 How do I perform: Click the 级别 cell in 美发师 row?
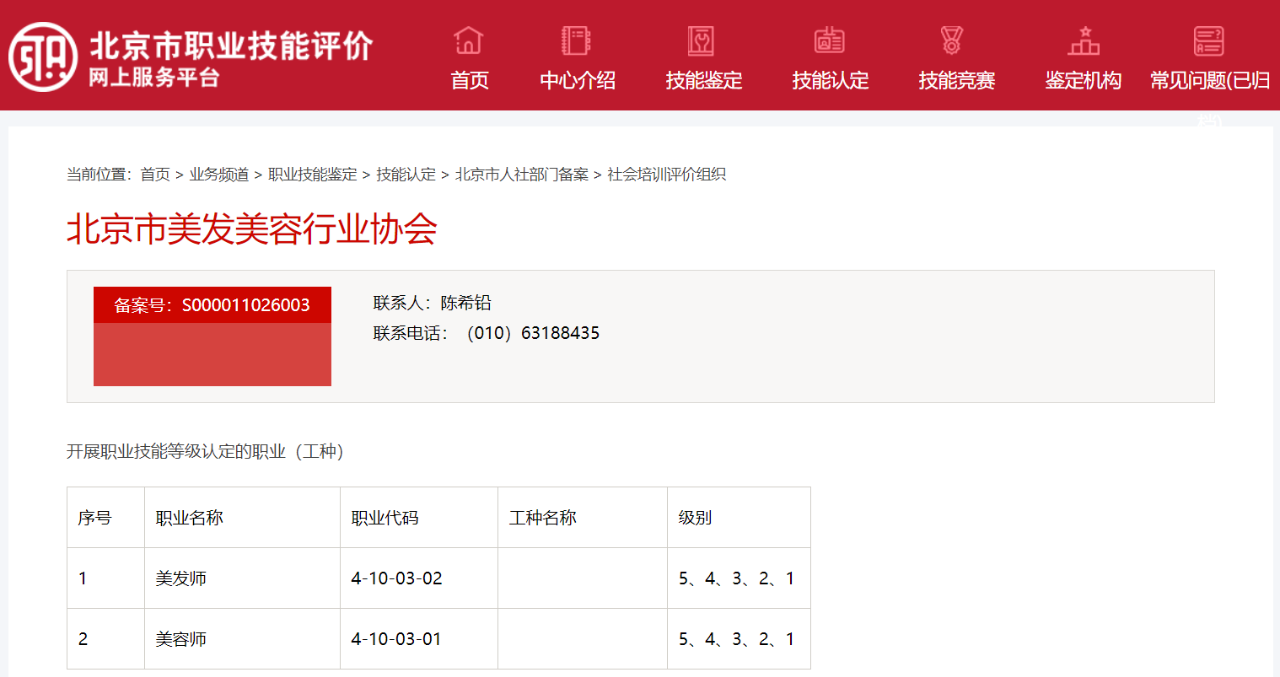coord(737,578)
